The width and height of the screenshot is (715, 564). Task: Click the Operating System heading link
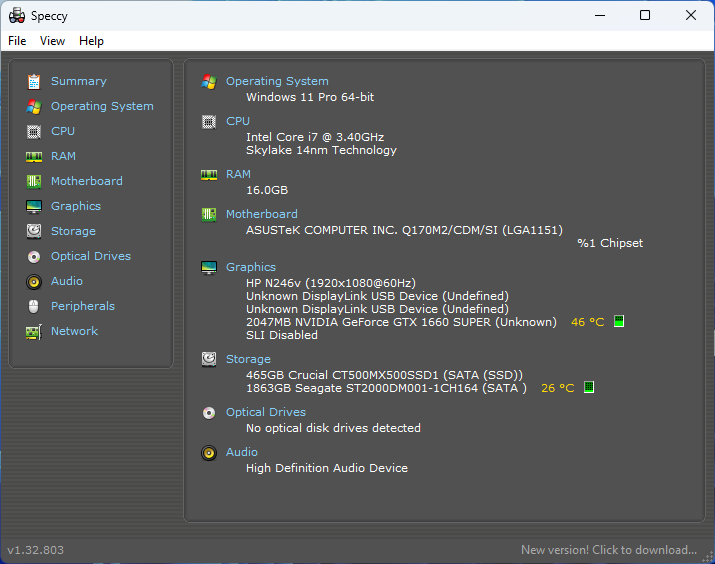[277, 81]
